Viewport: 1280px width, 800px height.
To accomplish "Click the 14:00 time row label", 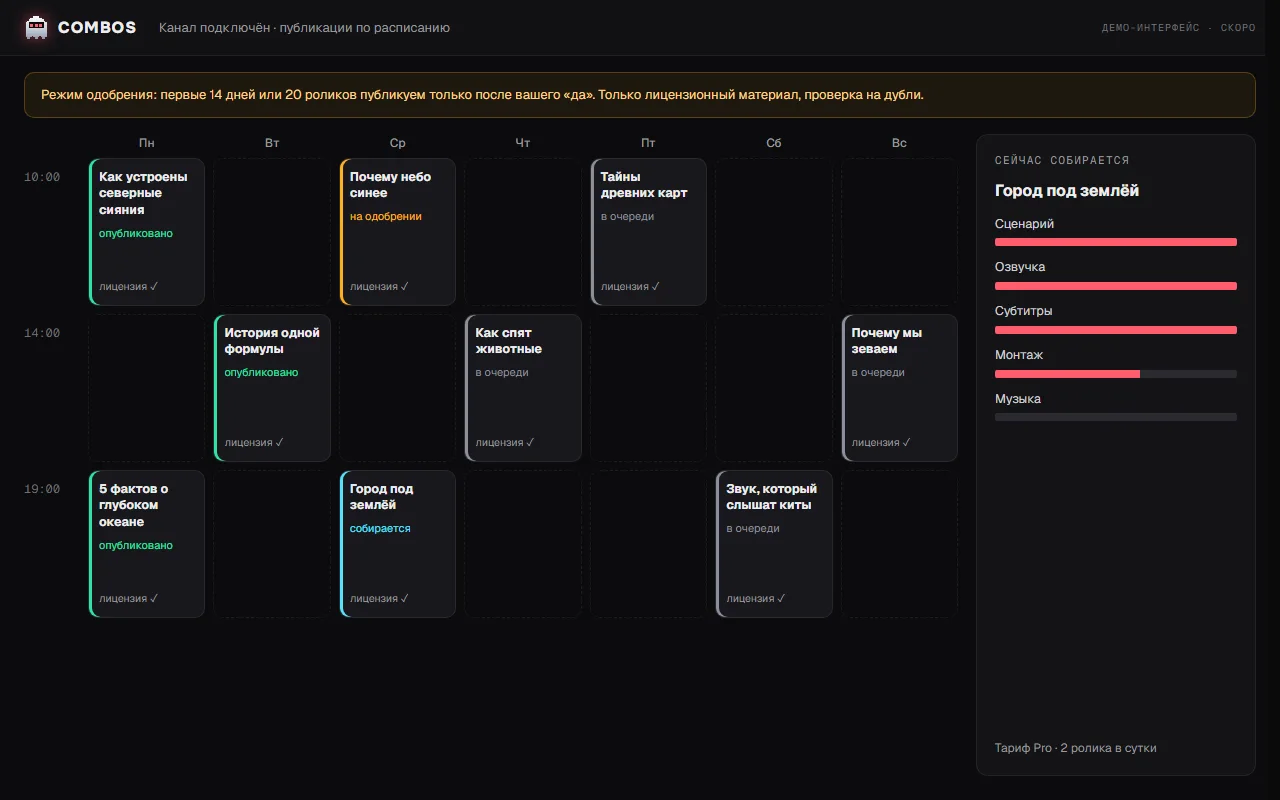I will tap(42, 333).
